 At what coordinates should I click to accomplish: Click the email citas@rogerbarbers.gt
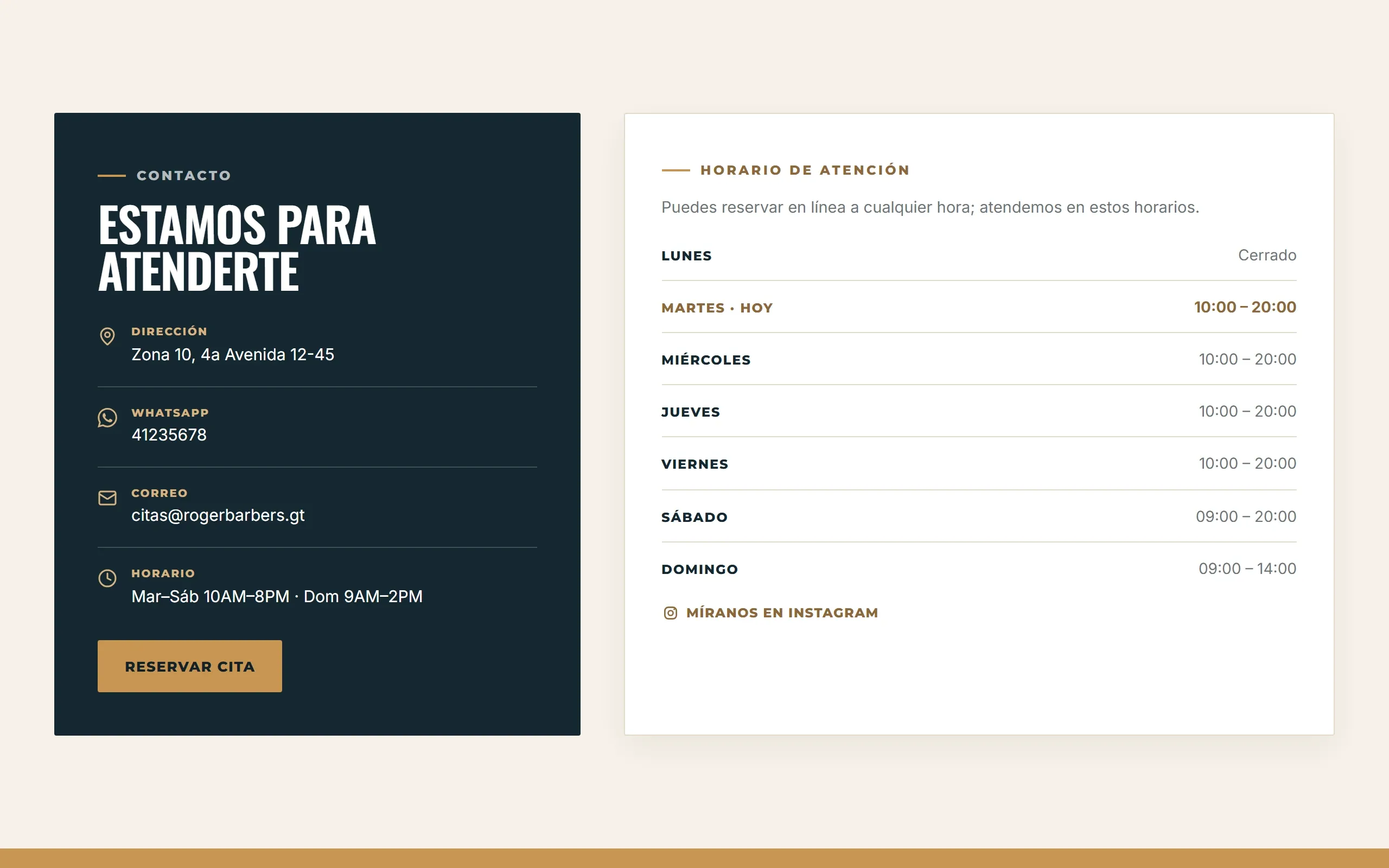pyautogui.click(x=218, y=515)
